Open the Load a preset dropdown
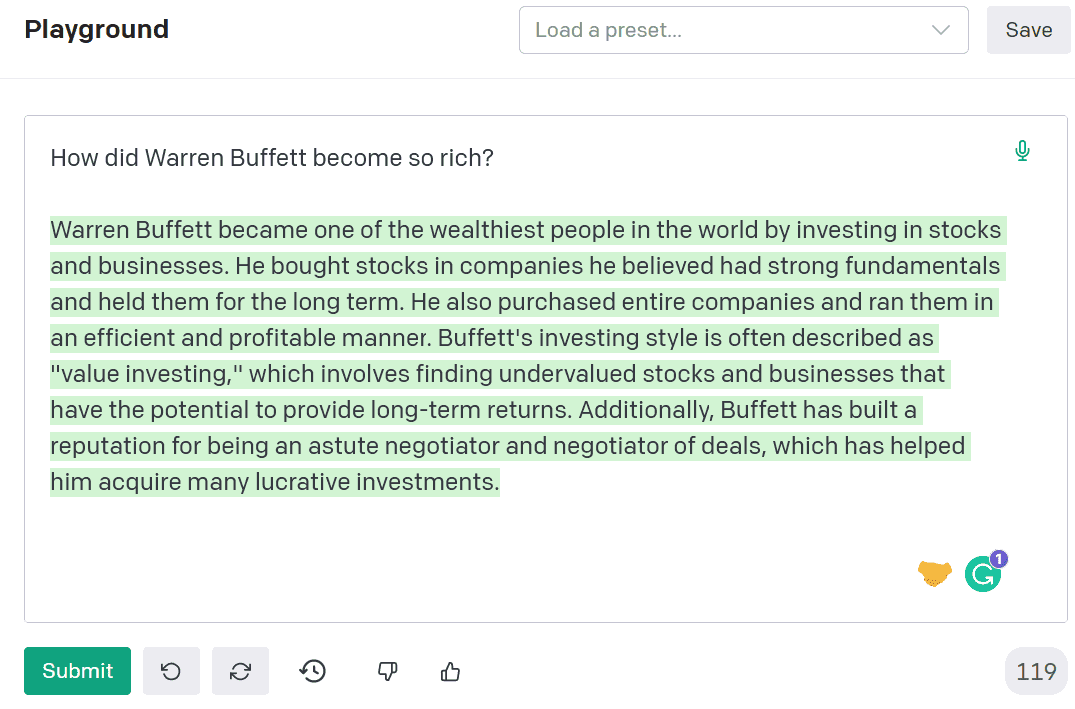 point(744,30)
